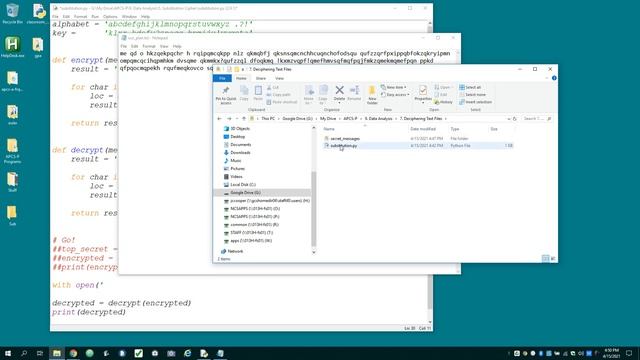
Task: Sort files by Type column header
Action: [x=455, y=129]
